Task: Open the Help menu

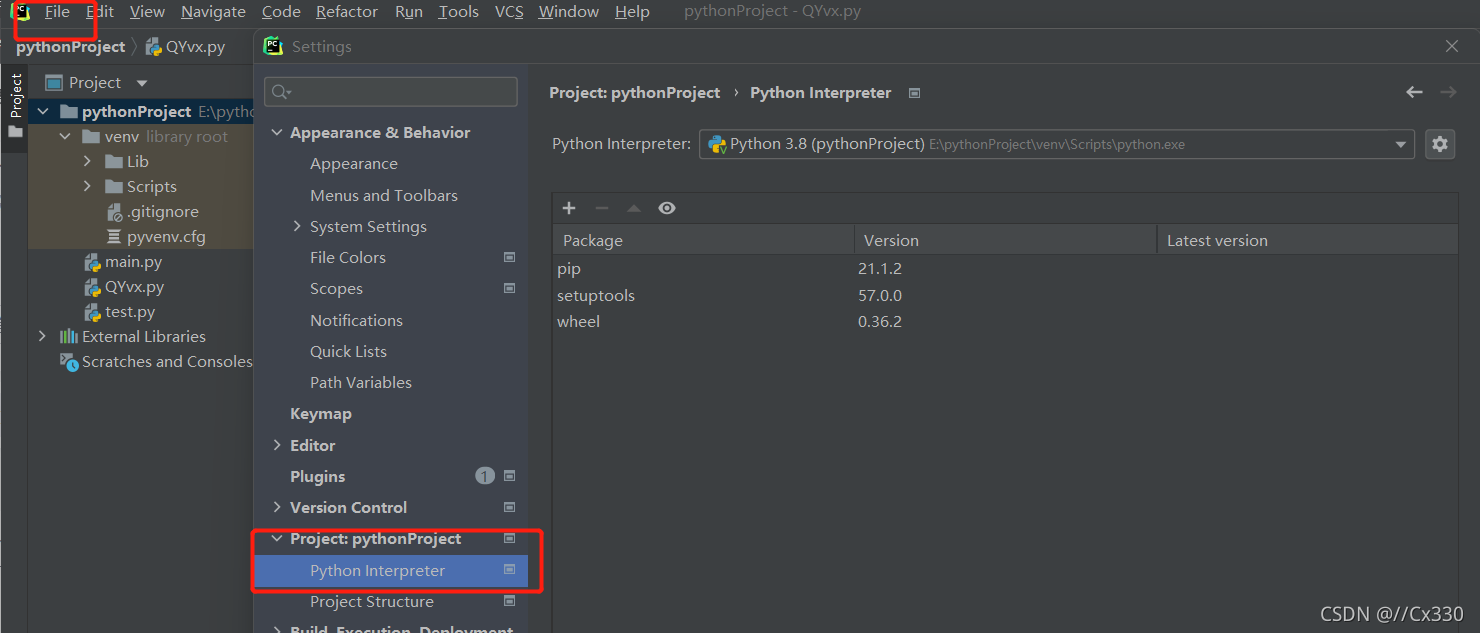Action: point(632,12)
